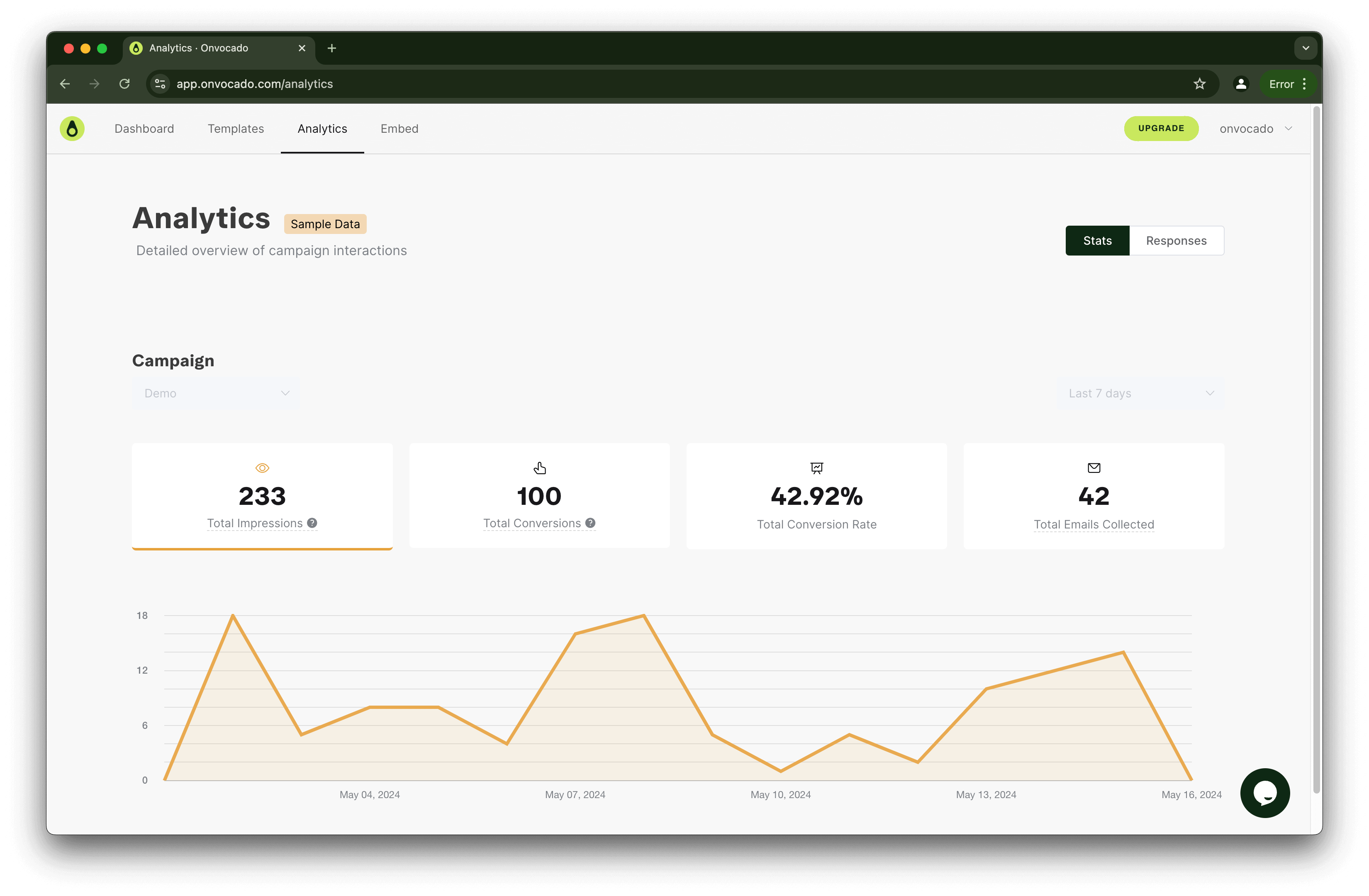Click help icon beside Total Impressions
Screen dimensions: 1369x896
click(x=312, y=523)
